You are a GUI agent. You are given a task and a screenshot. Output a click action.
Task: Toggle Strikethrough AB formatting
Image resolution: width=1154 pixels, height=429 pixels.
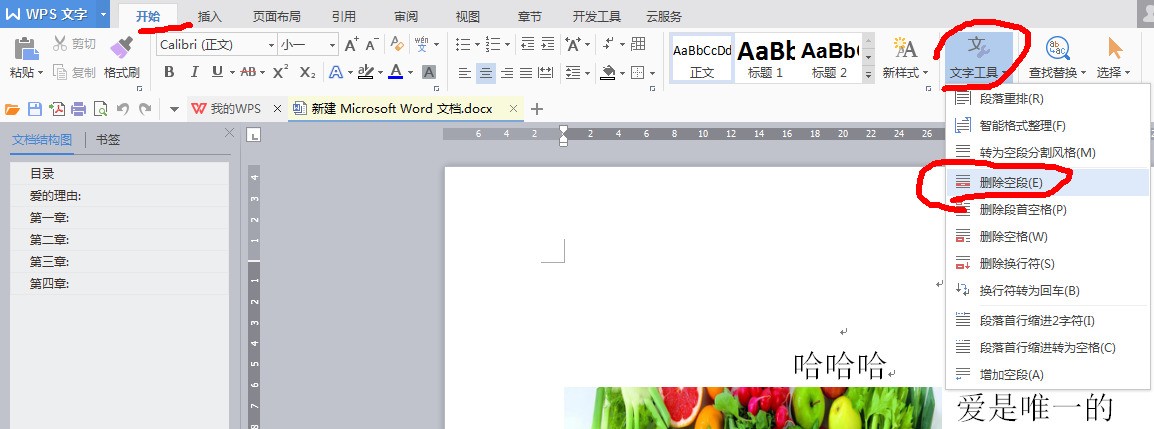pos(247,72)
